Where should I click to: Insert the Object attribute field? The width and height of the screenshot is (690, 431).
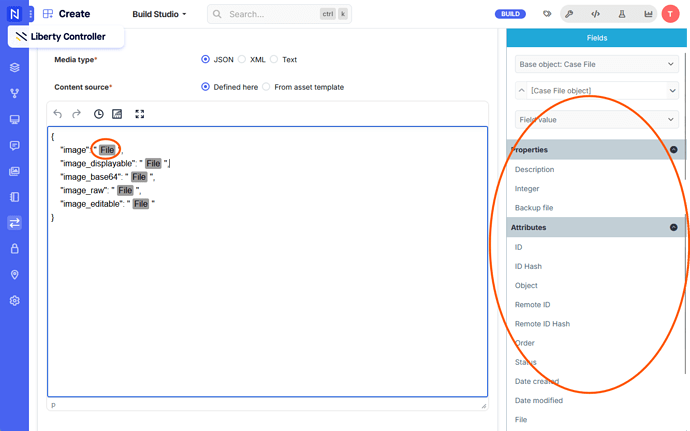(526, 285)
